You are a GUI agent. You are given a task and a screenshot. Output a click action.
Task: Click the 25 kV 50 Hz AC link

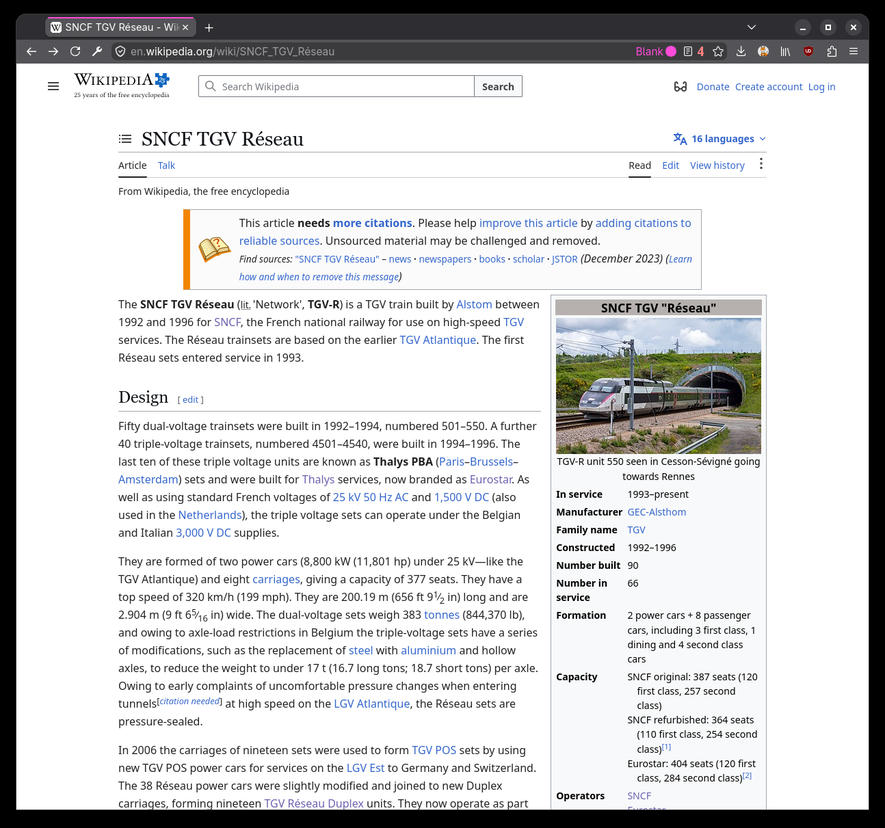pyautogui.click(x=370, y=497)
